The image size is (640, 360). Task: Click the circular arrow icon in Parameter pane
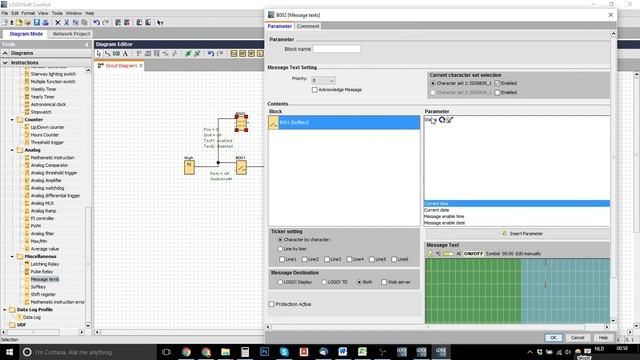pyautogui.click(x=442, y=120)
